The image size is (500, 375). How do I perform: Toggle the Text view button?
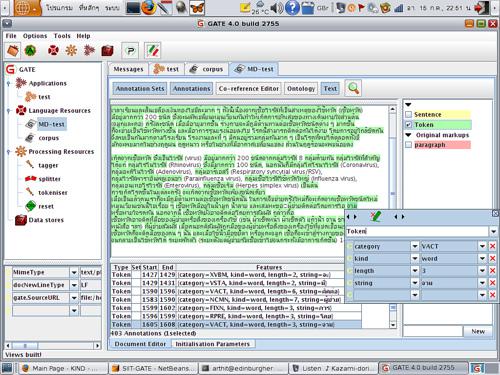[330, 88]
